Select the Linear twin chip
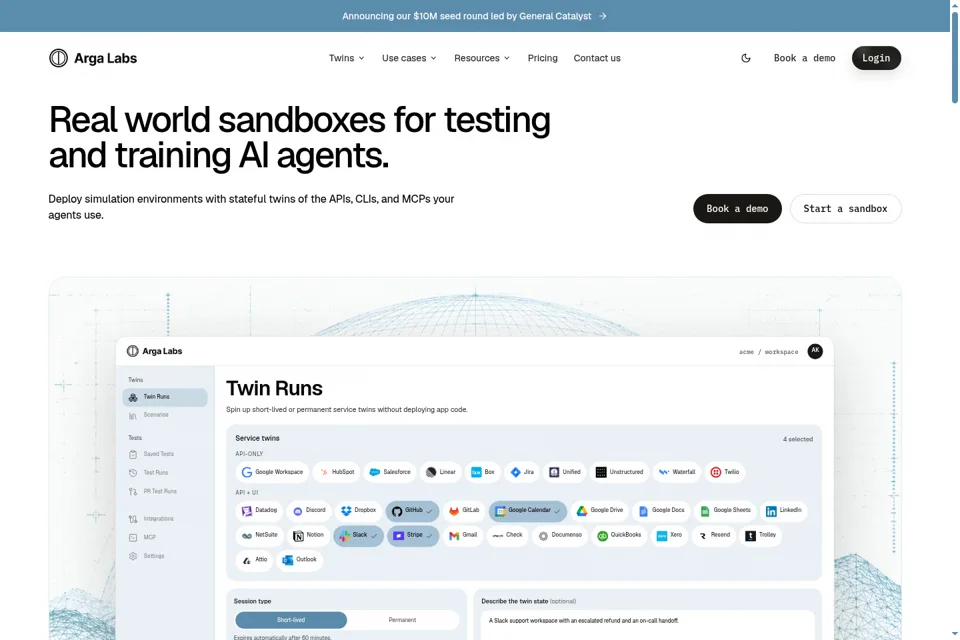Viewport: 960px width, 640px height. 441,472
